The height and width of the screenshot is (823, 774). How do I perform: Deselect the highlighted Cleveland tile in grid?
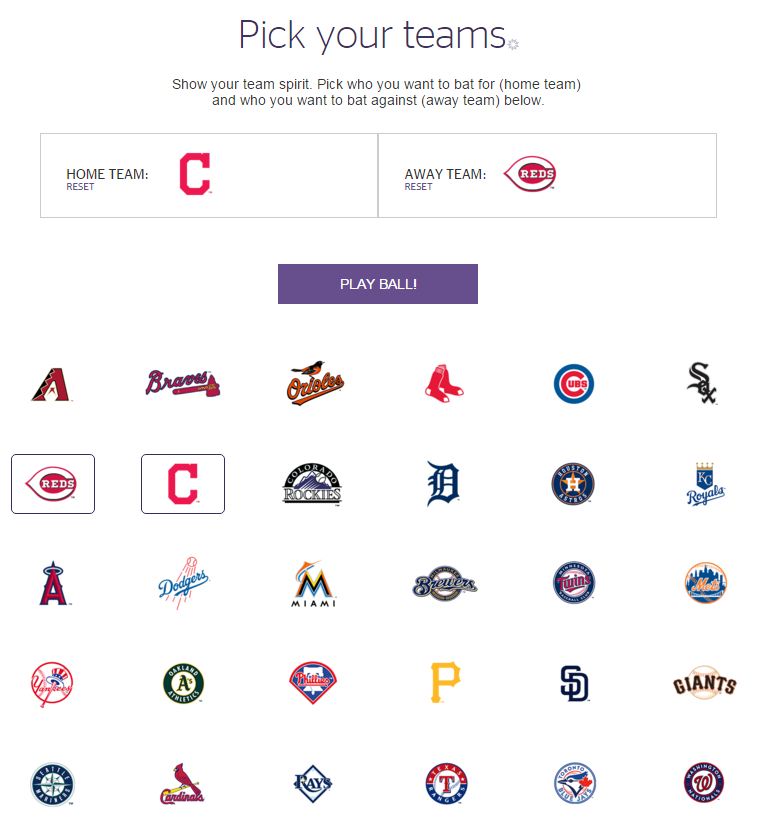pos(183,484)
